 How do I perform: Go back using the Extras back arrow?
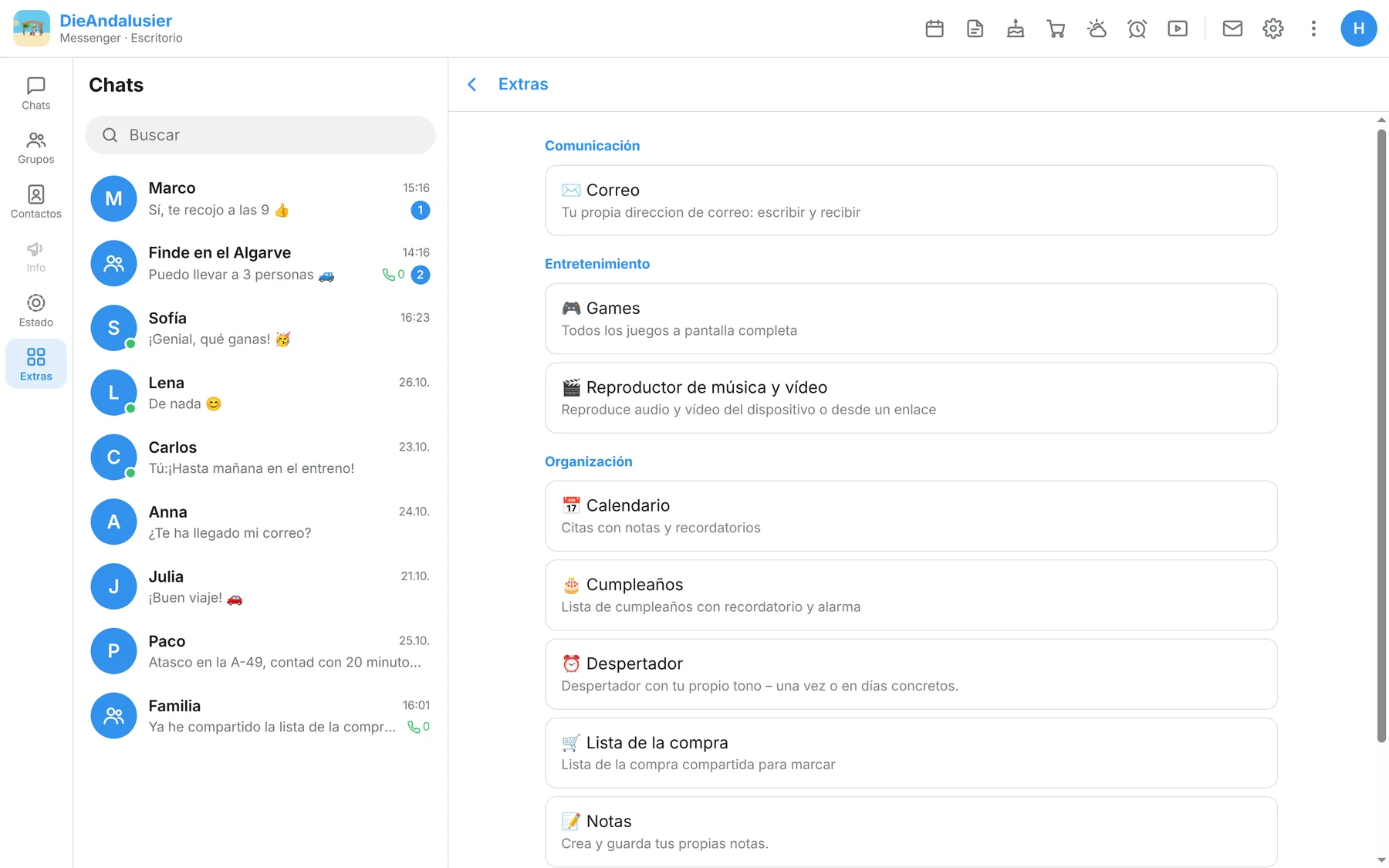[x=472, y=84]
